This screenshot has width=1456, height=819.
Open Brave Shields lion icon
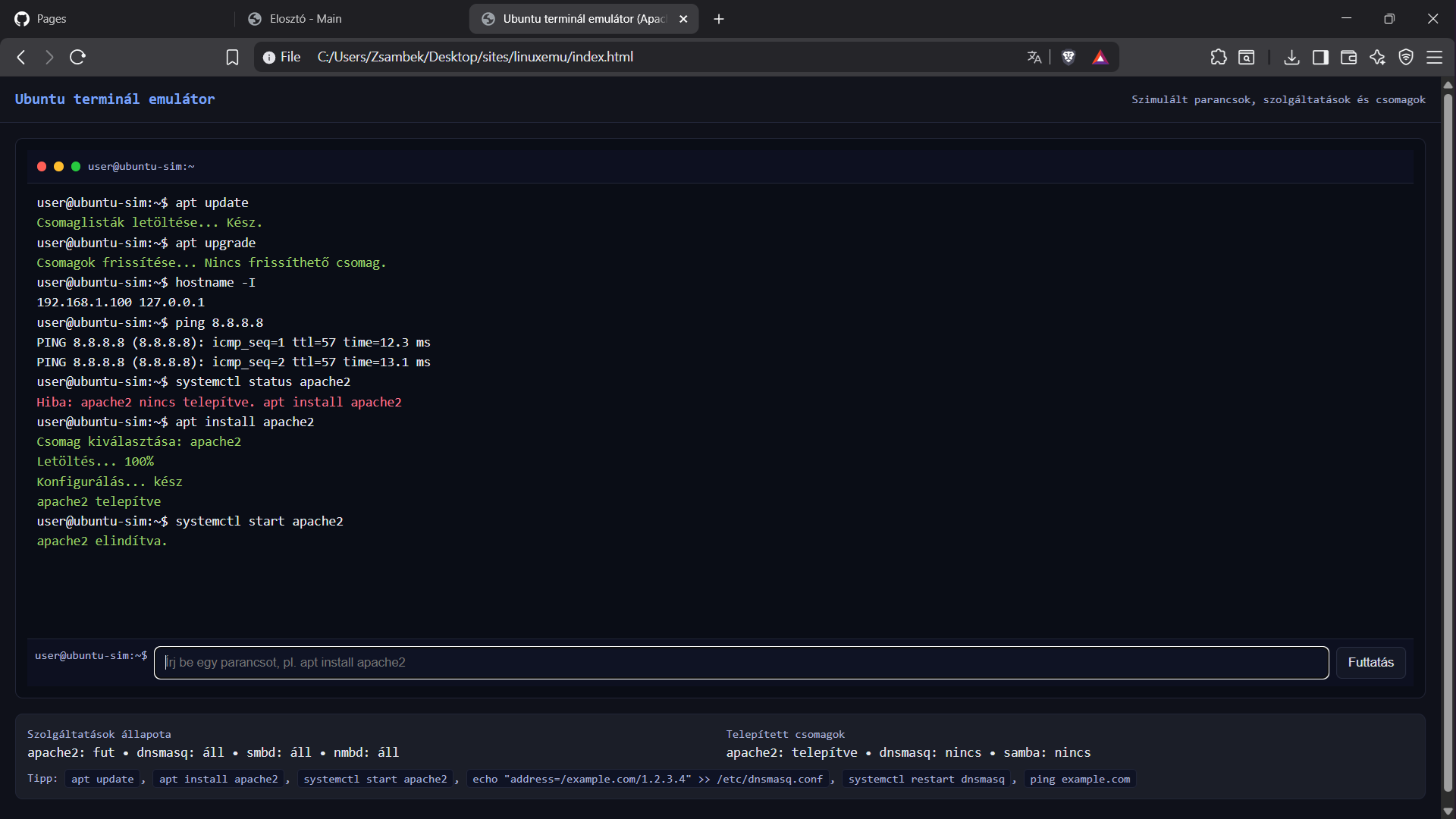click(x=1068, y=57)
